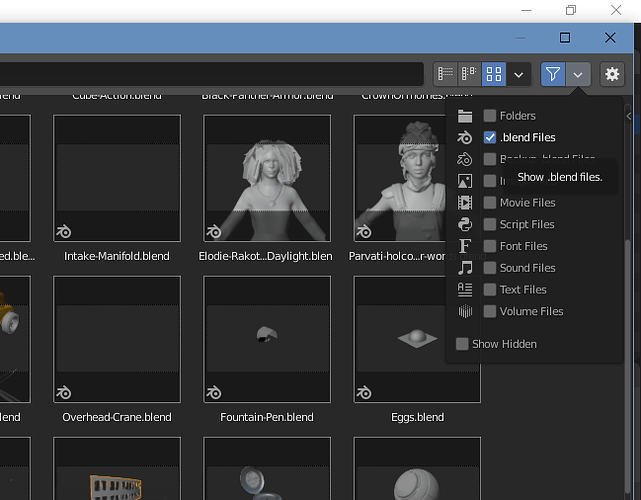Click the Elodie-Rakot...Daylight.blen file name
This screenshot has height=500, width=641.
[x=265, y=256]
